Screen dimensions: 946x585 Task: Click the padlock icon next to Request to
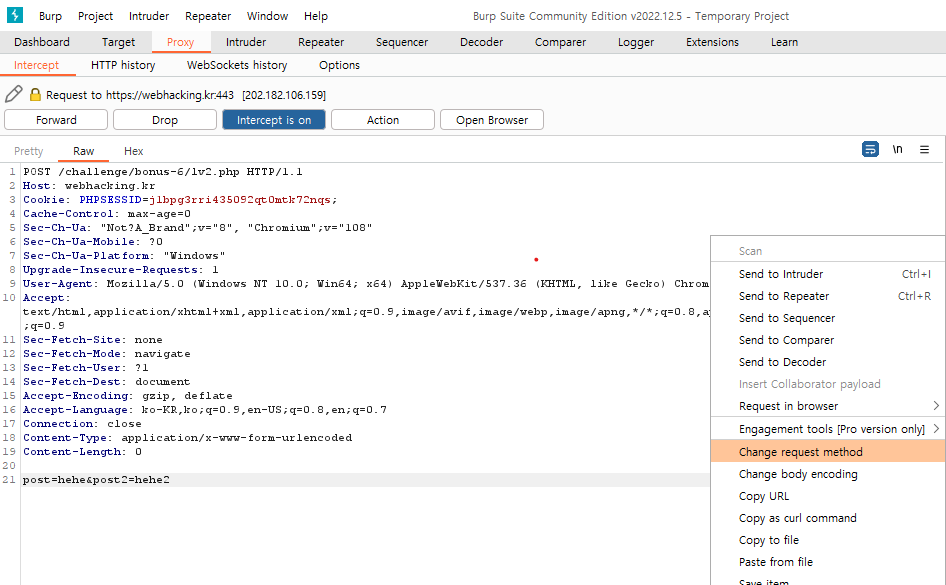35,95
